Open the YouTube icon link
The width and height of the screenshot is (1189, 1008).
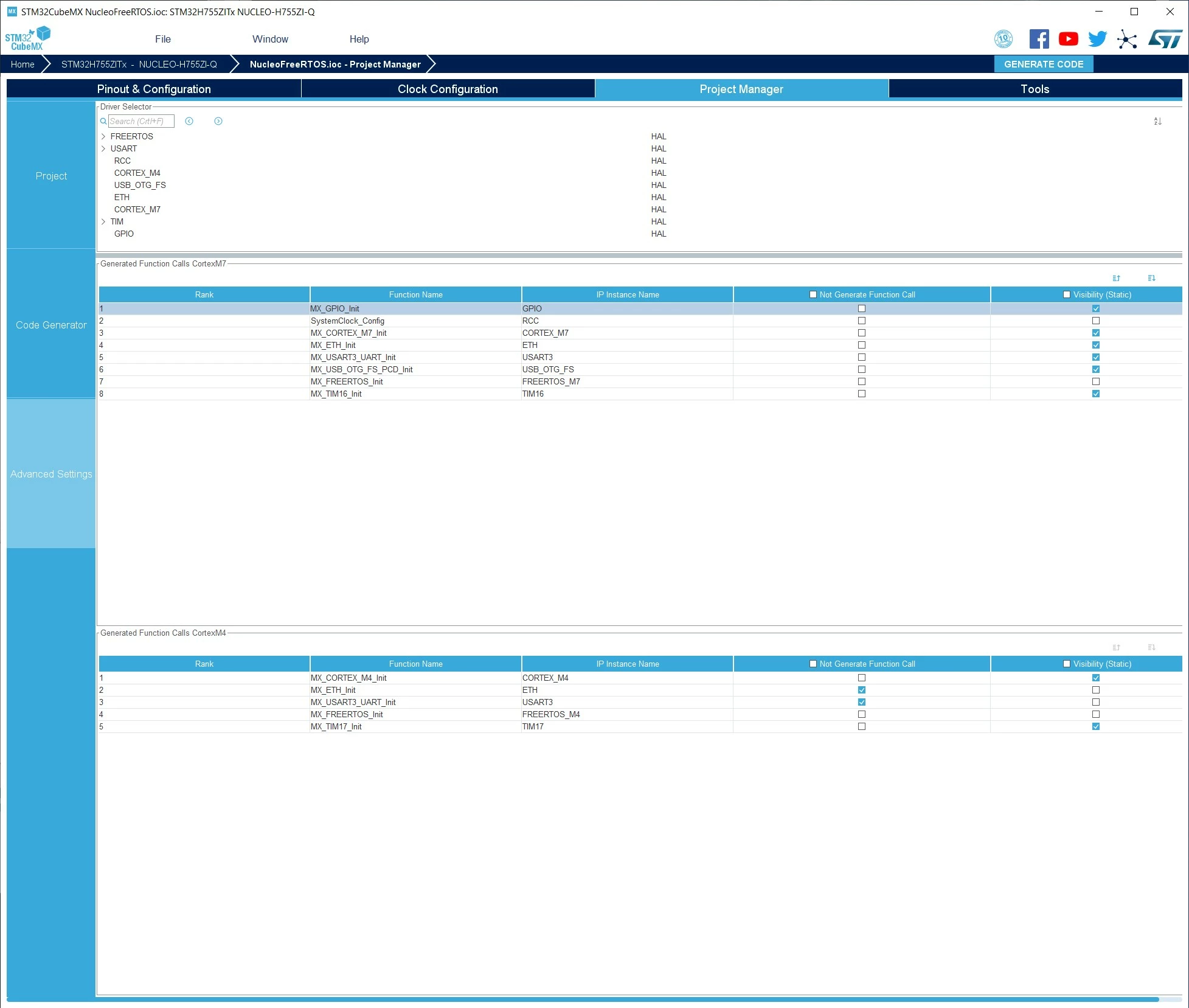coord(1069,39)
